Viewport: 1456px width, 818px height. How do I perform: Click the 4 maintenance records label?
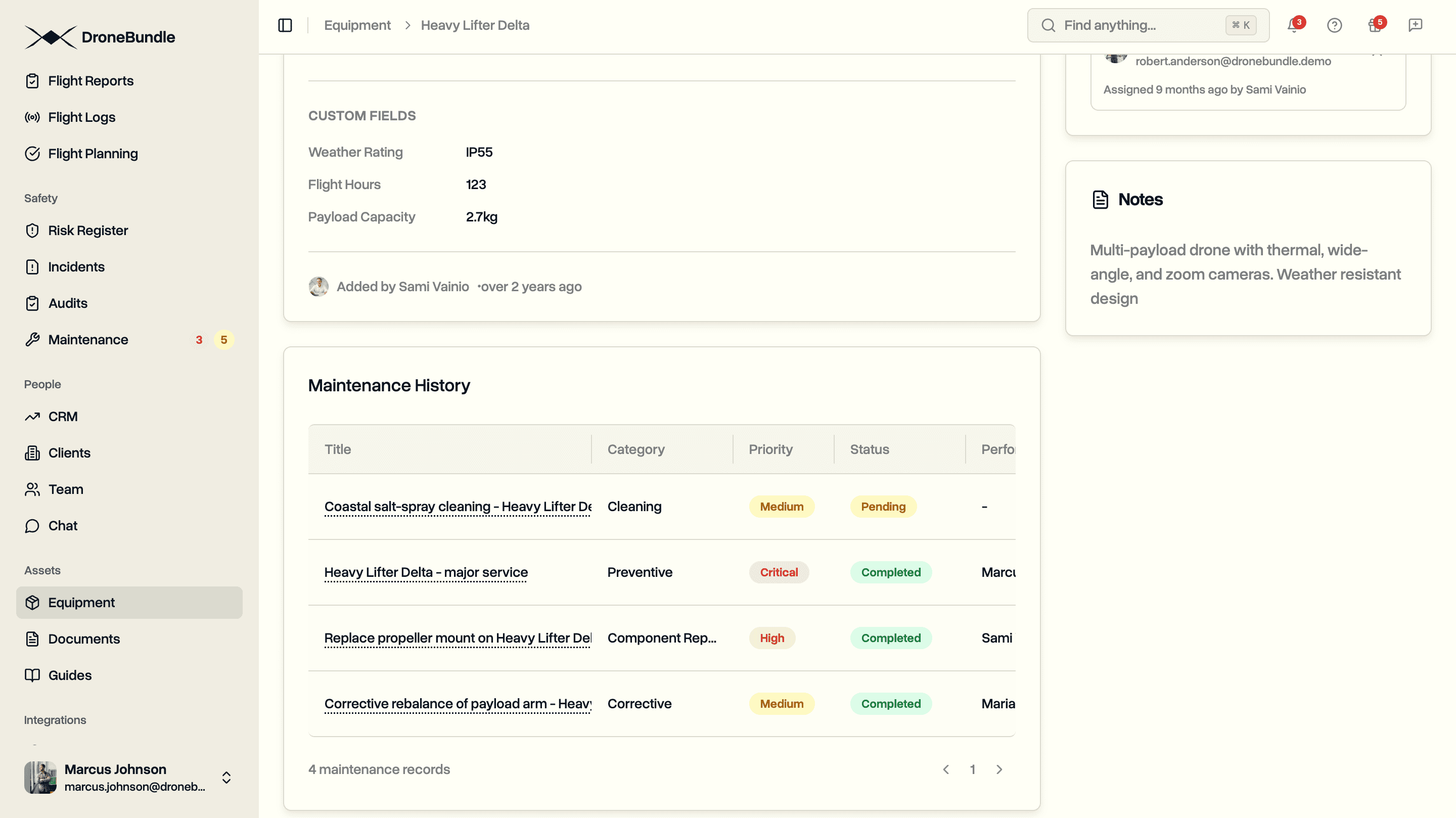tap(379, 769)
